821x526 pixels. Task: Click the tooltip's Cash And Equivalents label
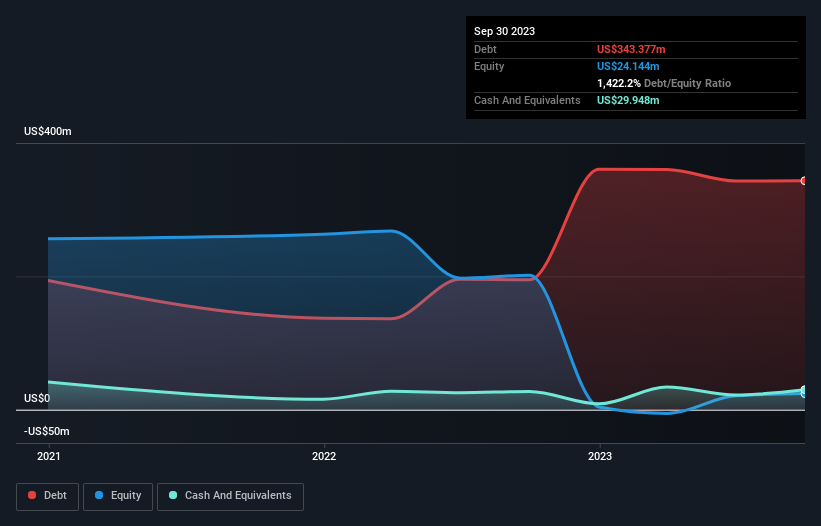coord(527,100)
